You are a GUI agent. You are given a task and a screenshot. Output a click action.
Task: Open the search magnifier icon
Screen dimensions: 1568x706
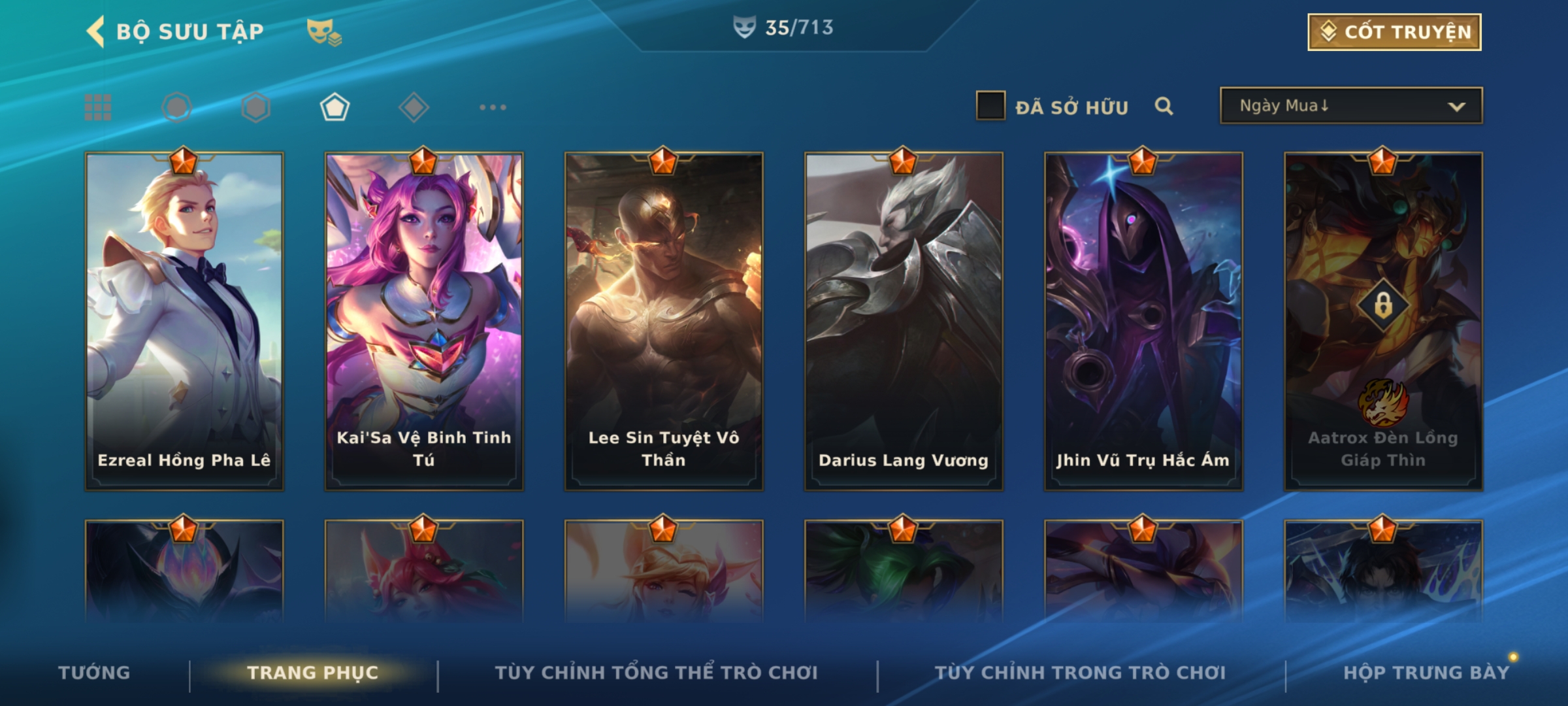(x=1164, y=106)
